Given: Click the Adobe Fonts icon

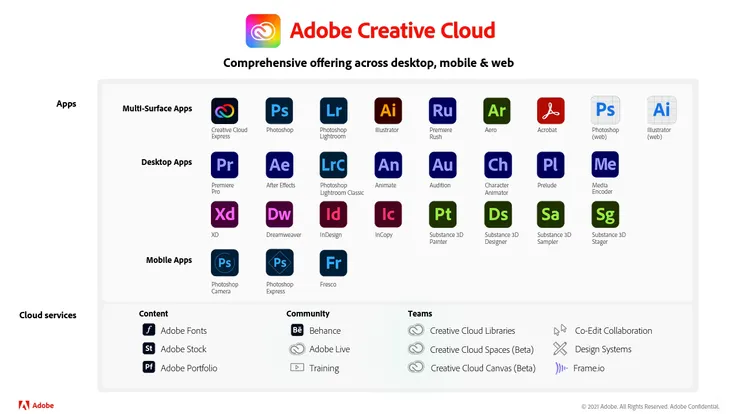Looking at the screenshot, I should 149,330.
